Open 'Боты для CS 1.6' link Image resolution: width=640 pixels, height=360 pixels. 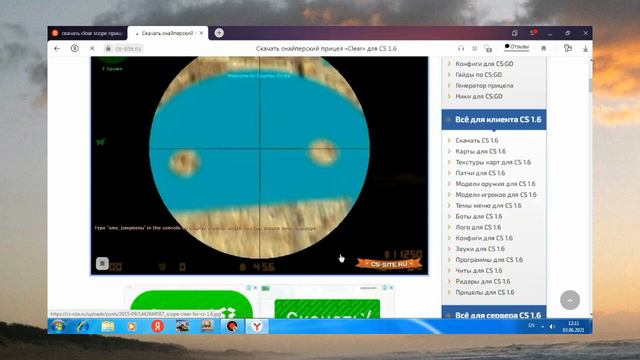click(x=479, y=216)
